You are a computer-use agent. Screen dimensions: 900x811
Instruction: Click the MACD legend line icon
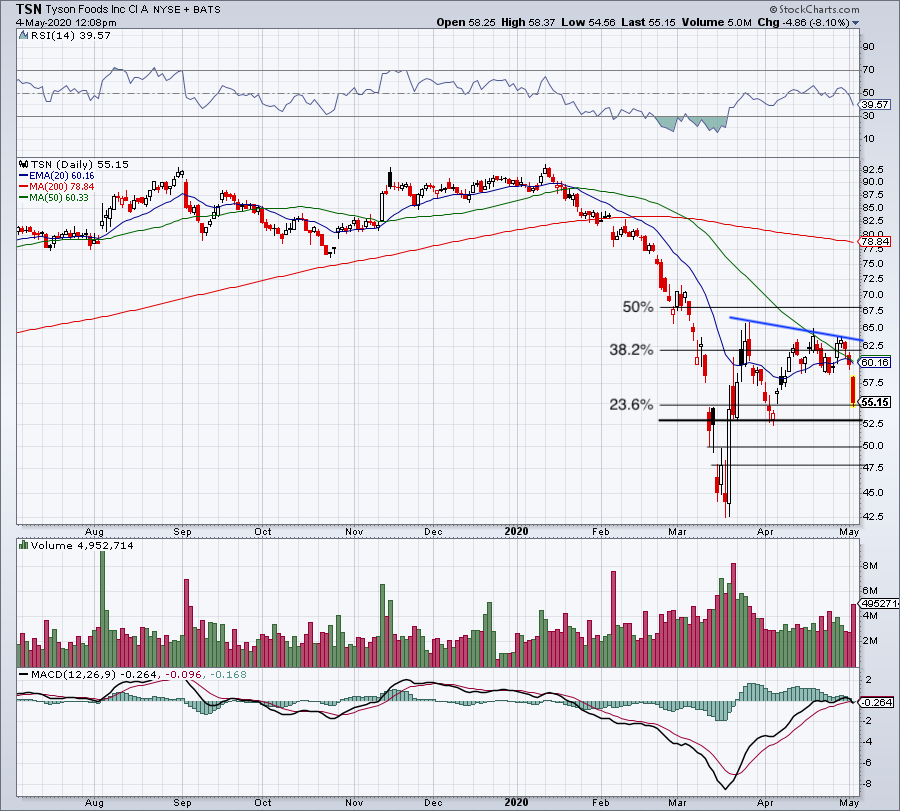point(24,674)
